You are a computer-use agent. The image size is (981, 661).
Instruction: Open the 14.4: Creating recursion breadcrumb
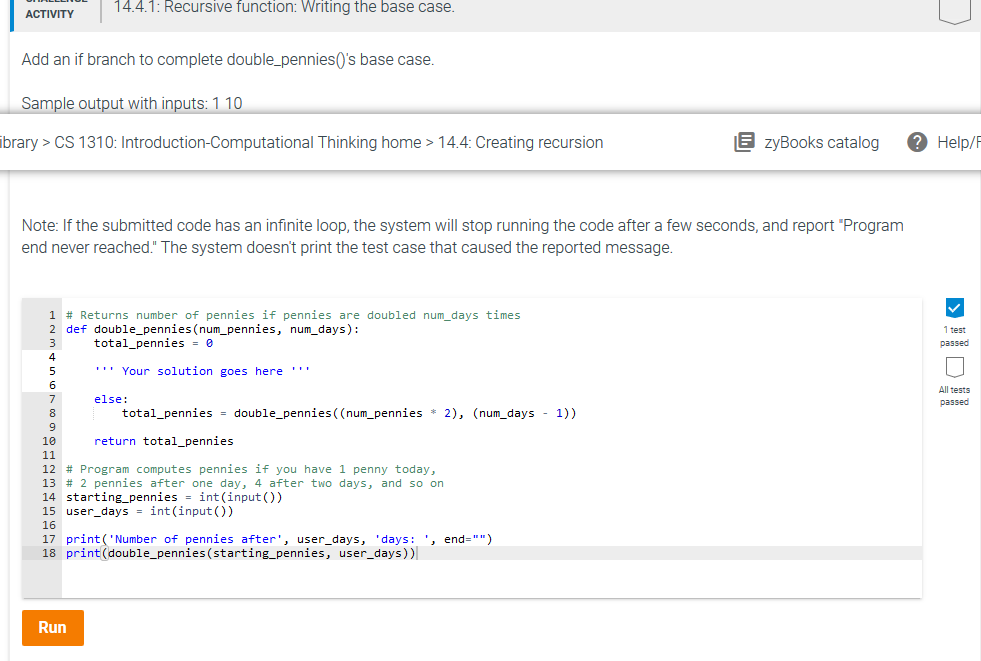coord(521,143)
